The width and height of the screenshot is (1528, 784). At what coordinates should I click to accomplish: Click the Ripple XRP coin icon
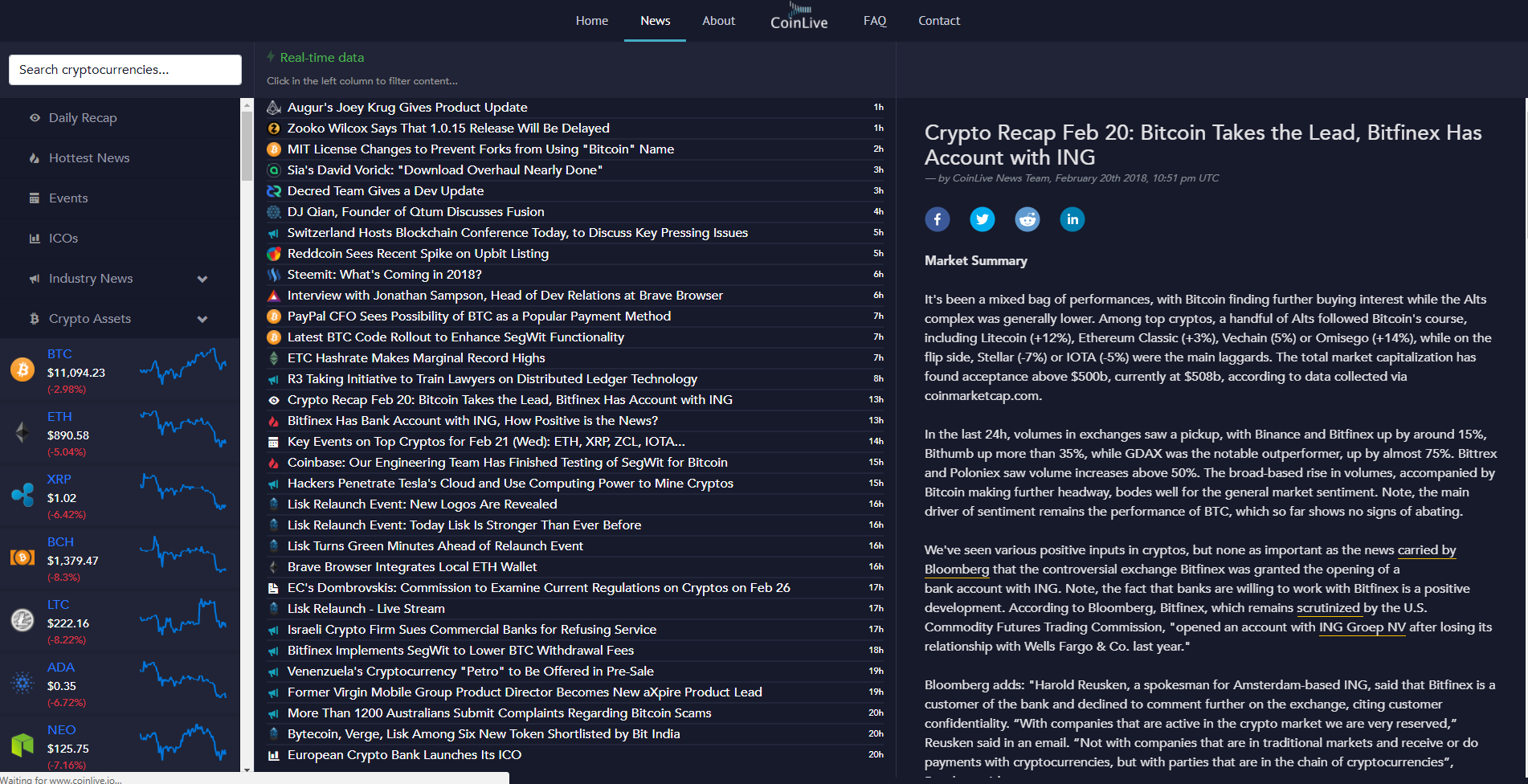[x=22, y=495]
